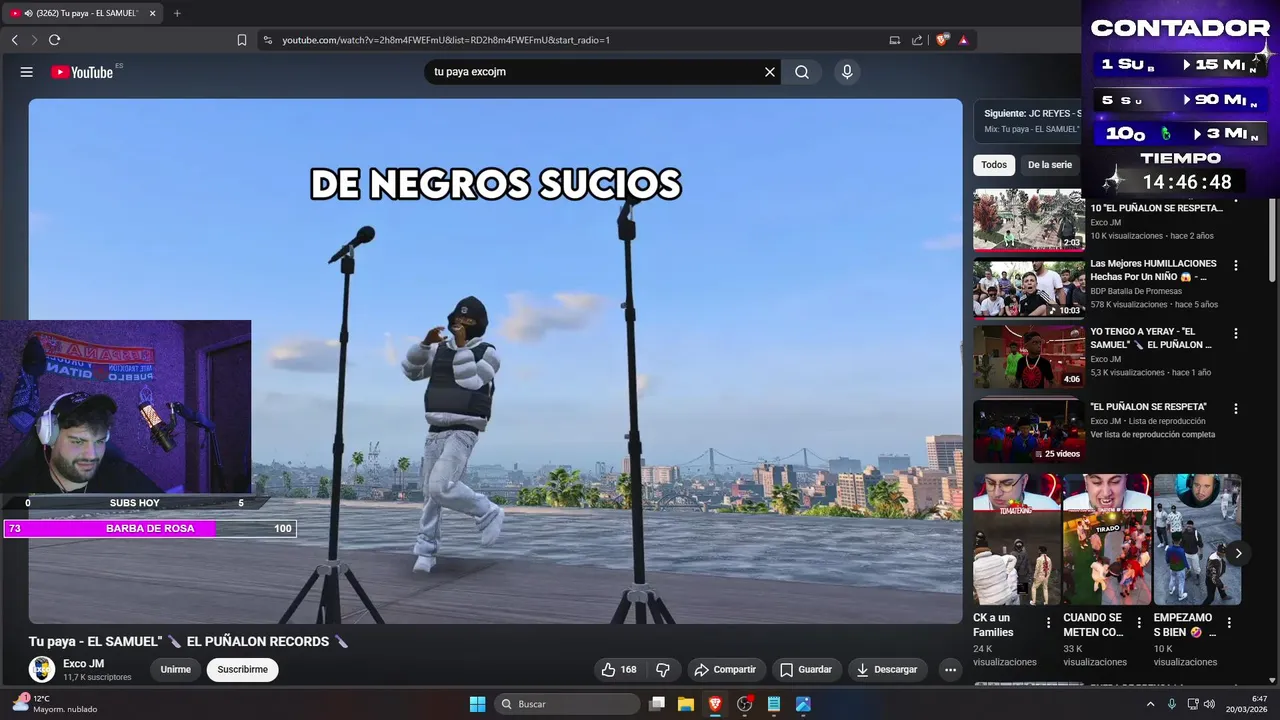
Task: Open options for 'Las Mejores HUMILLACIONES' video
Action: (x=1236, y=265)
